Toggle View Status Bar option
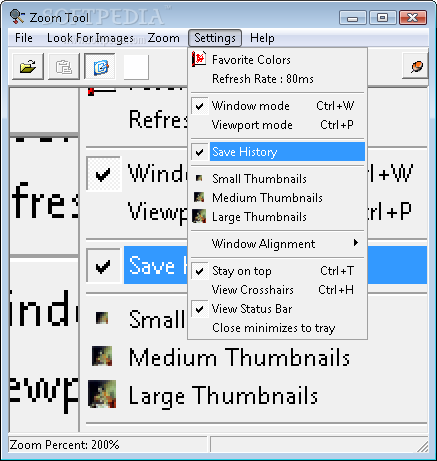The height and width of the screenshot is (461, 437). 278,309
